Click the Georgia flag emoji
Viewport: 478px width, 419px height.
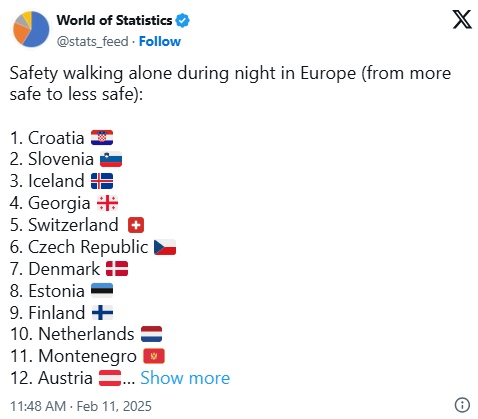(107, 203)
